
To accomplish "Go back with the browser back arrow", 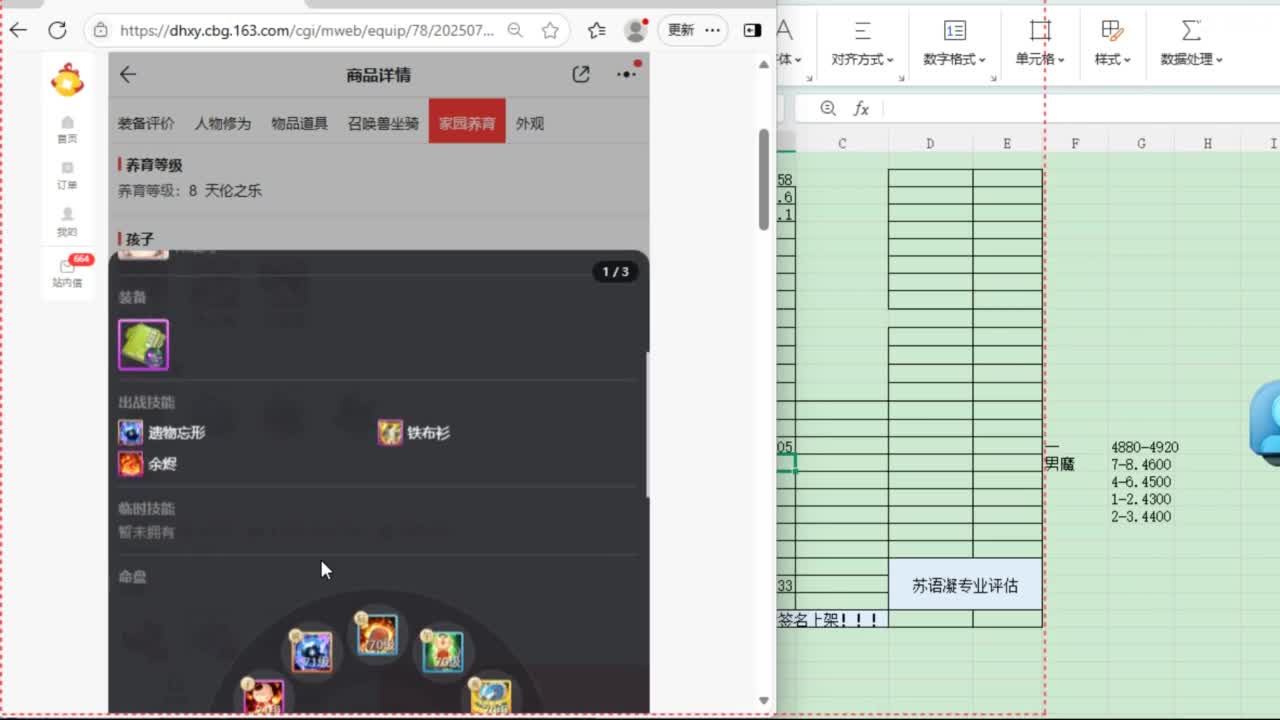I will point(18,30).
